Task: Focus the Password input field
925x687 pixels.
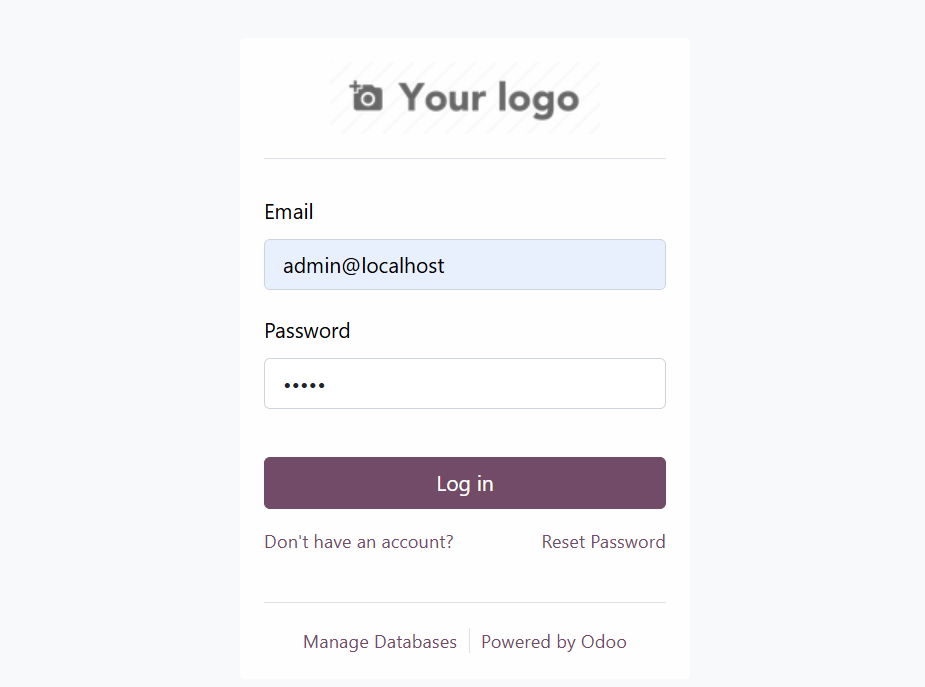Action: 464,383
